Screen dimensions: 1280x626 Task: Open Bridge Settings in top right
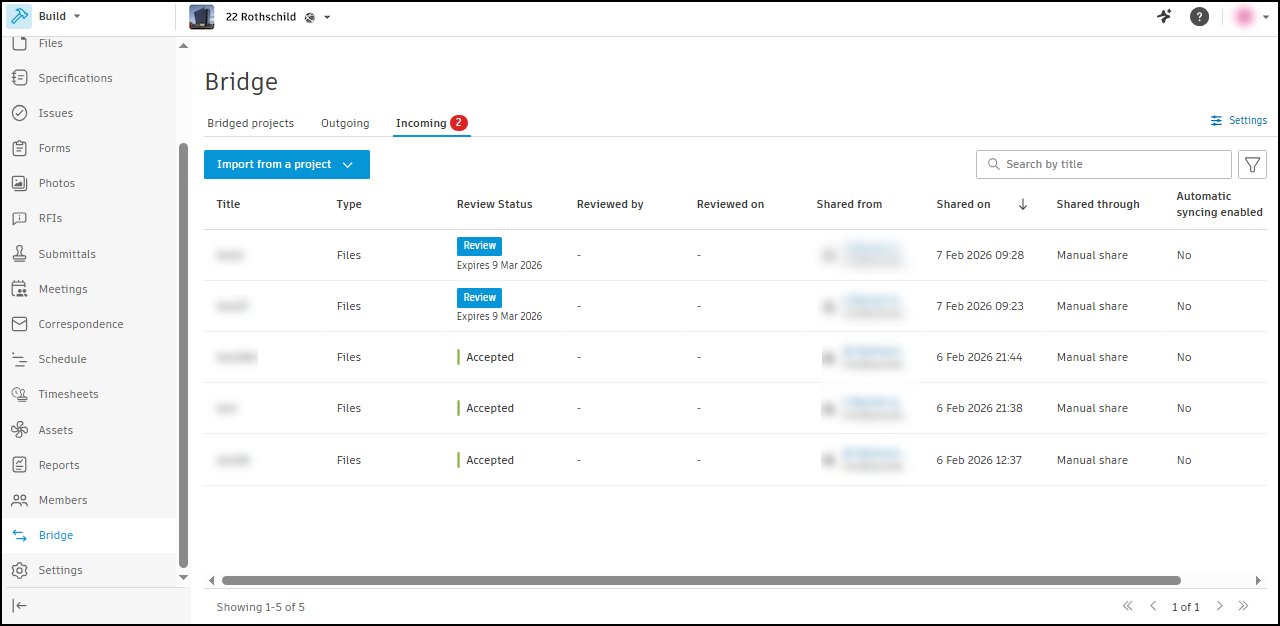tap(1238, 120)
